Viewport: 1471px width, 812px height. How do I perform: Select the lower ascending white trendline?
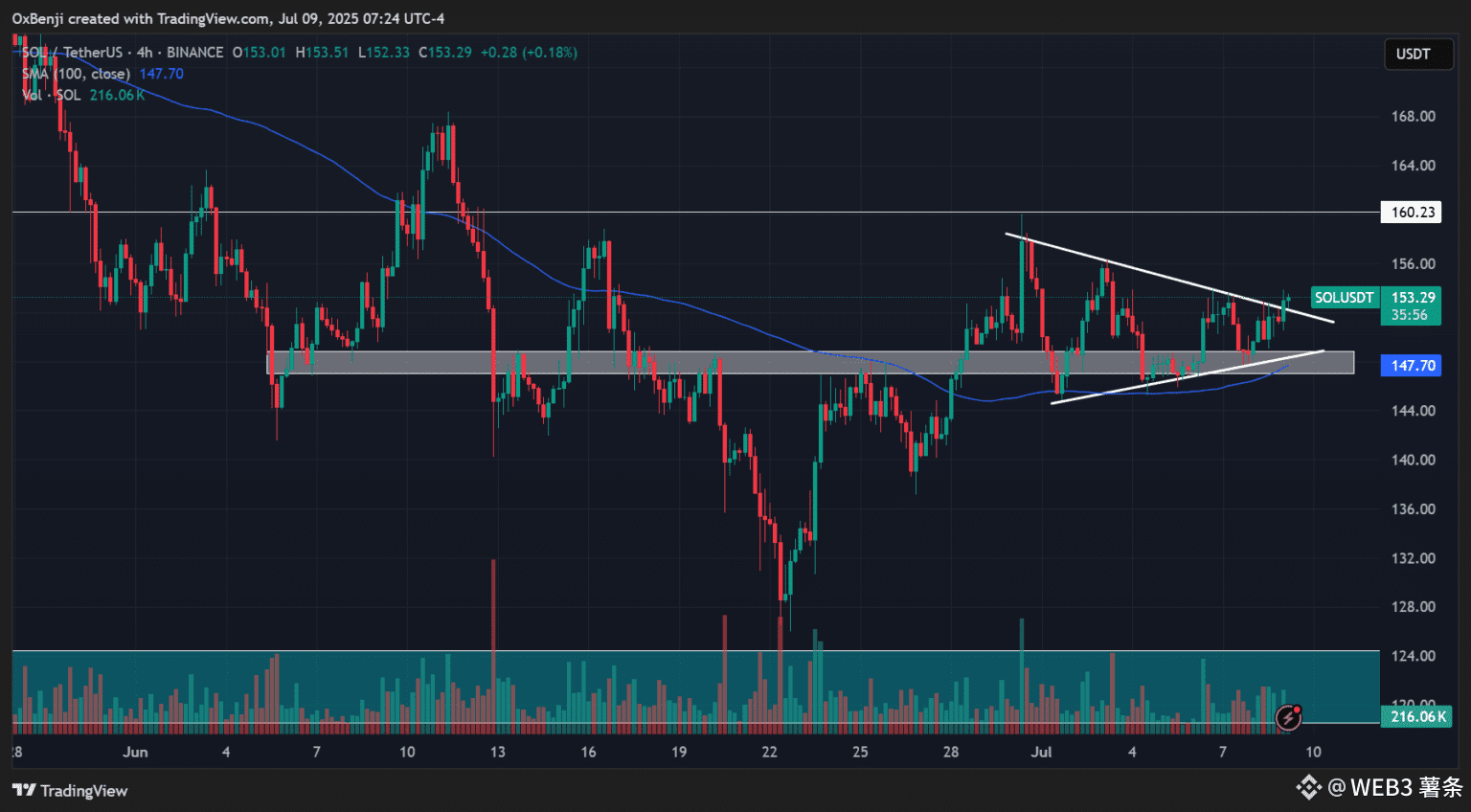pos(1188,377)
